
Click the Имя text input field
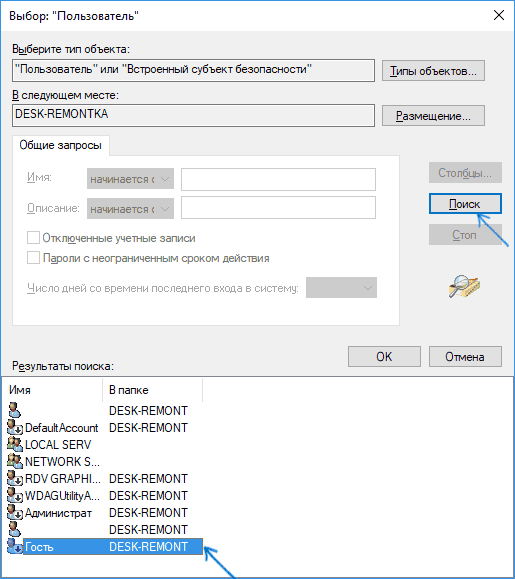(x=278, y=179)
